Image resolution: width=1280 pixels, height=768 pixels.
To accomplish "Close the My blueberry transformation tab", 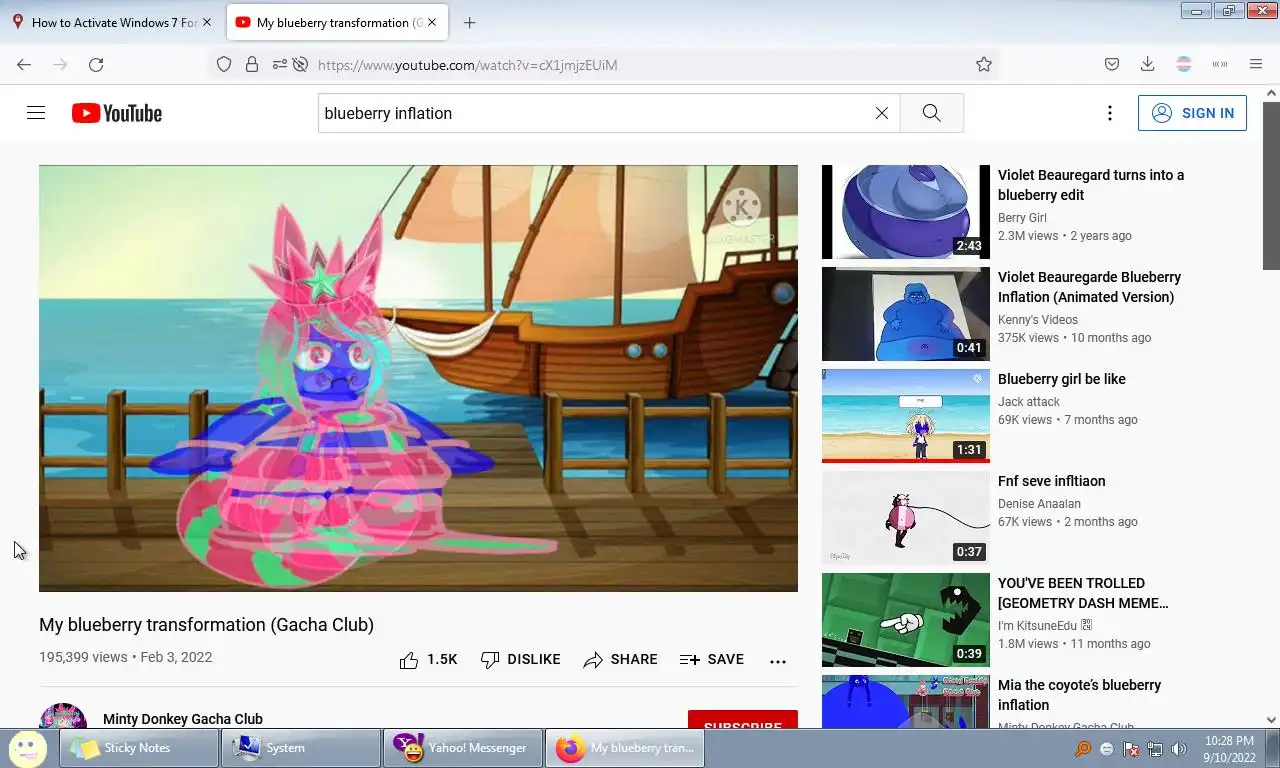I will click(433, 22).
